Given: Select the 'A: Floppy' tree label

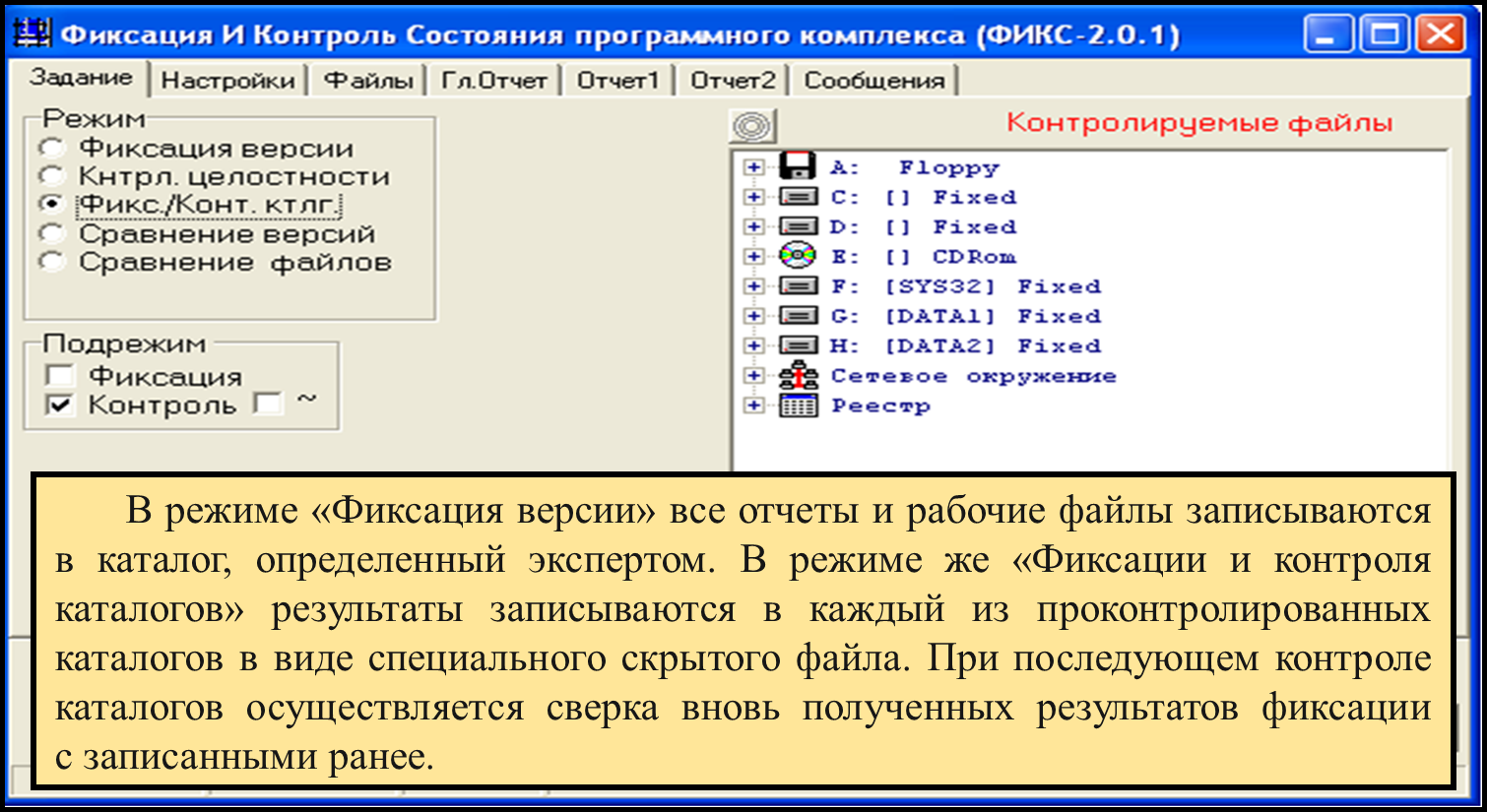Looking at the screenshot, I should (915, 167).
